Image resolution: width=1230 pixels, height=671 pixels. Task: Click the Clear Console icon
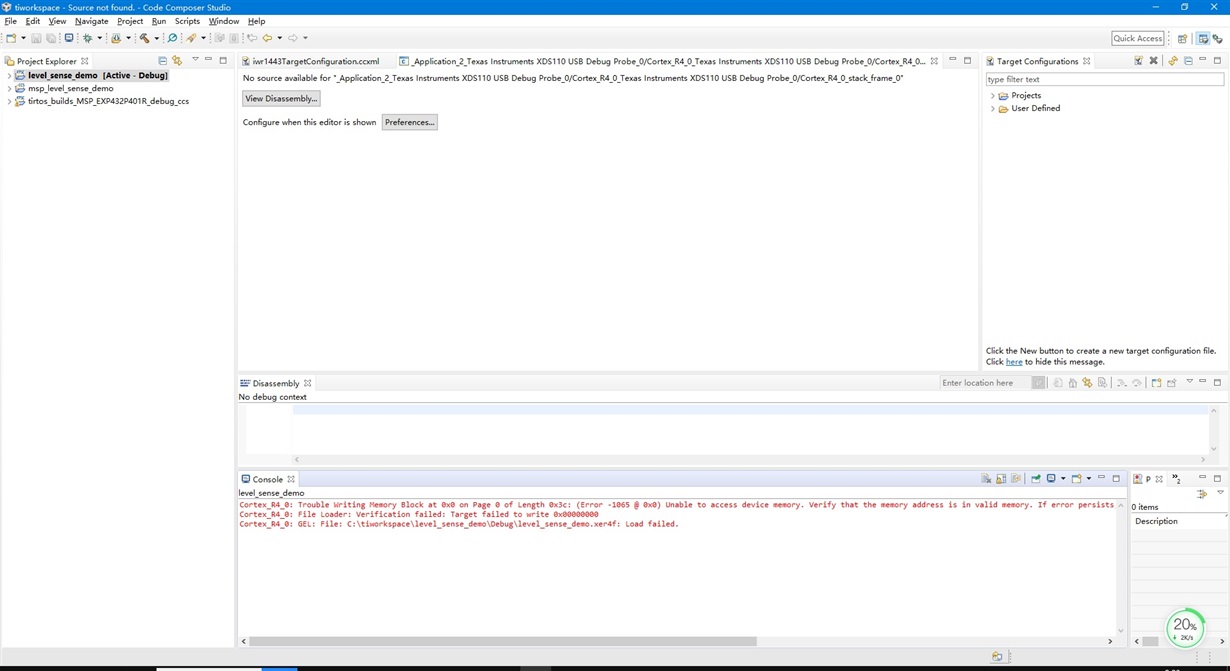[x=986, y=479]
